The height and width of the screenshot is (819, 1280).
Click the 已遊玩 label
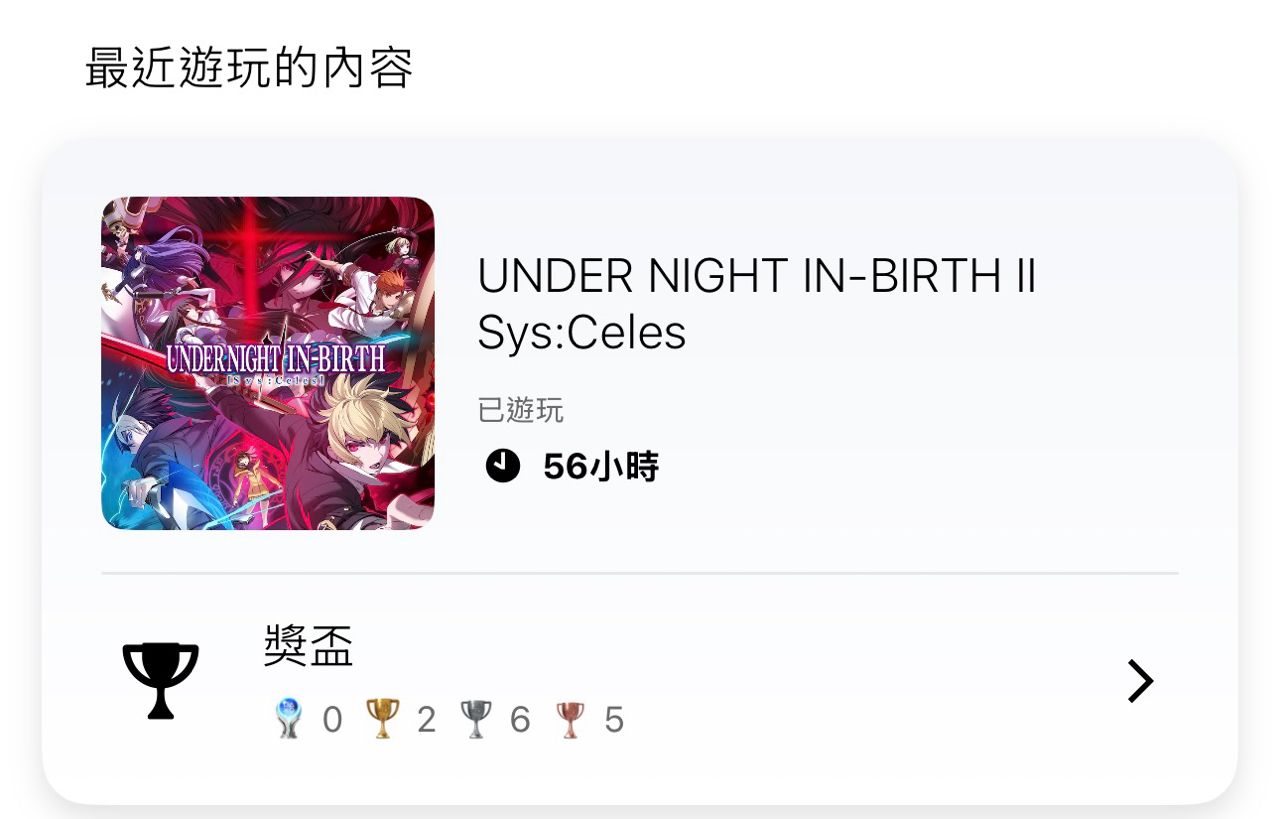coord(521,410)
